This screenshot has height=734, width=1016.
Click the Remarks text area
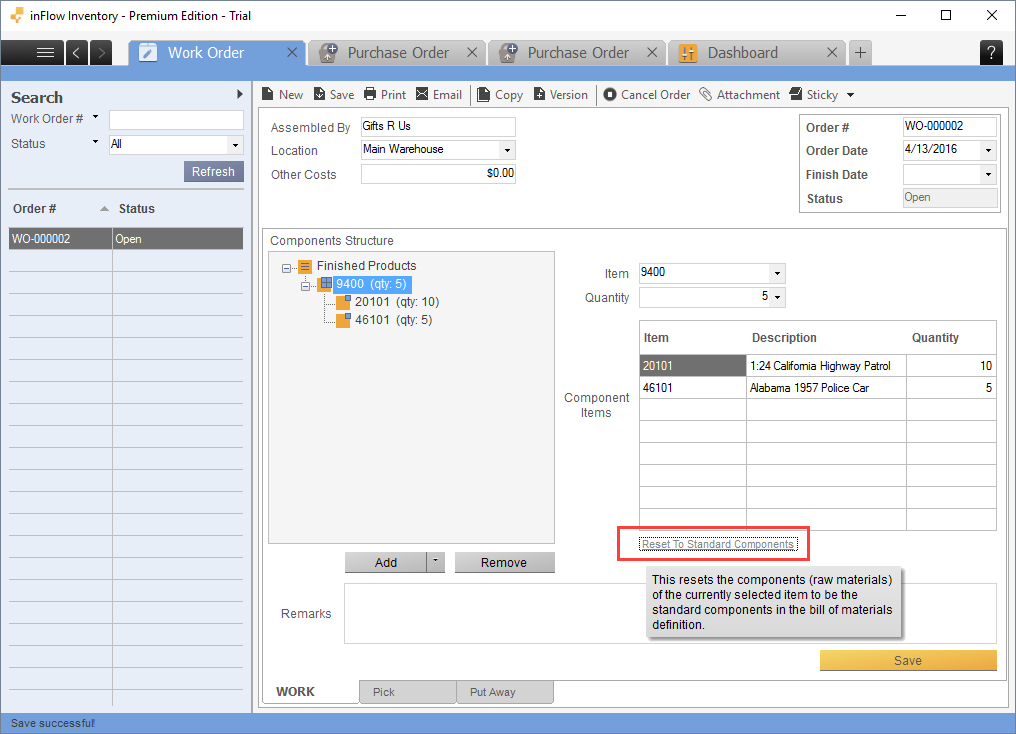(670, 613)
